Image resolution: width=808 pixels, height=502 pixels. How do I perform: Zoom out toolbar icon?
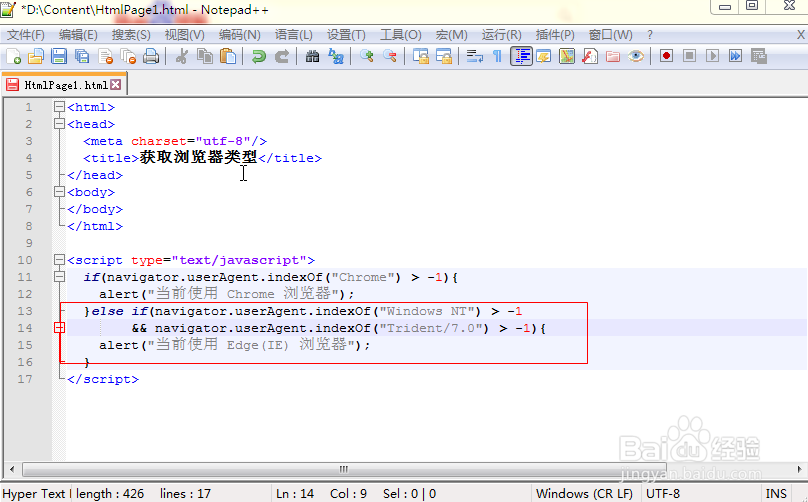click(390, 56)
